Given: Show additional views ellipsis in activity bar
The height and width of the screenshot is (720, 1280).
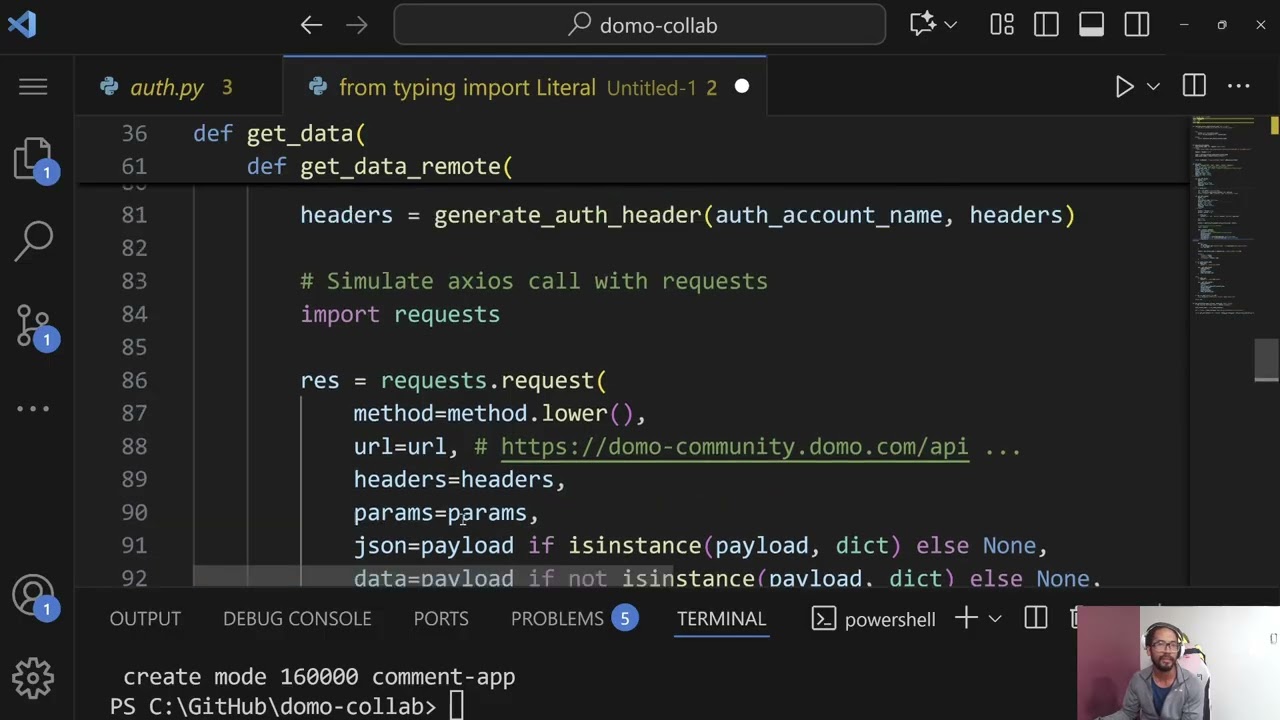Looking at the screenshot, I should [x=33, y=408].
